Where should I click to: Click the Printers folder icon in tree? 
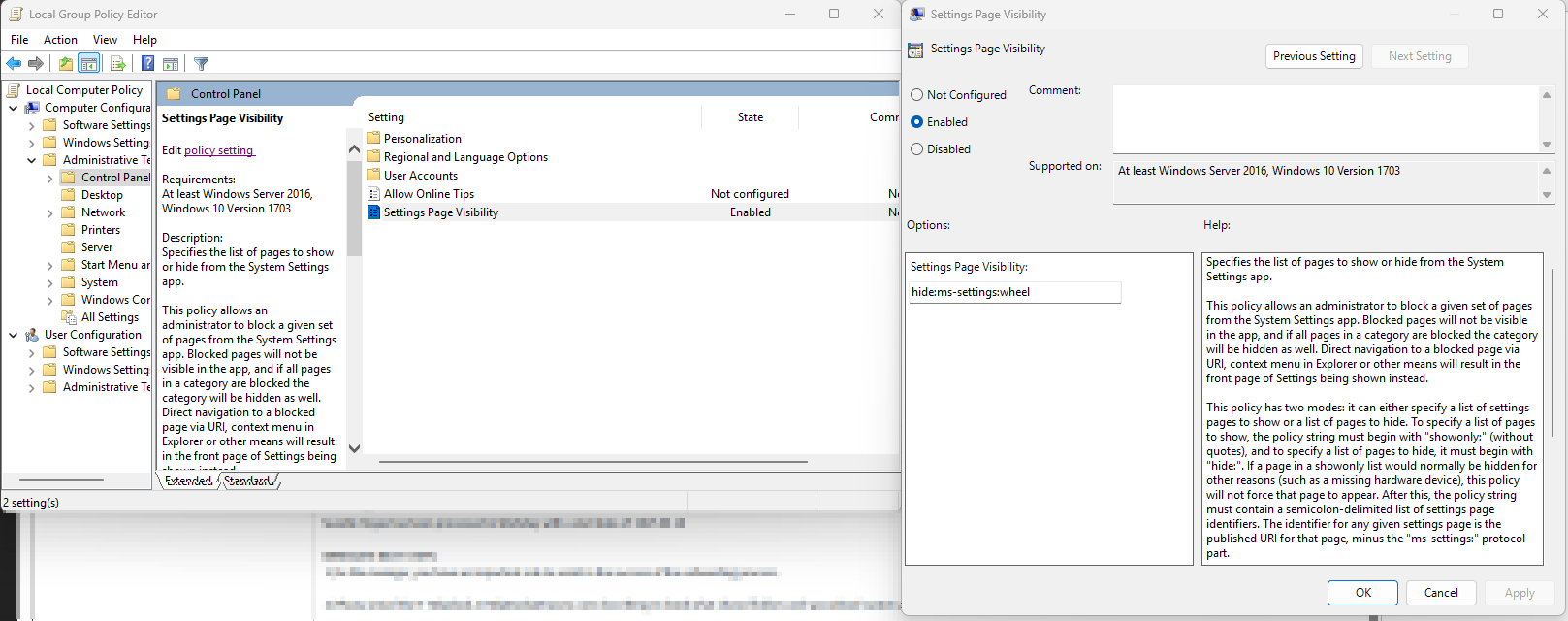pyautogui.click(x=68, y=230)
